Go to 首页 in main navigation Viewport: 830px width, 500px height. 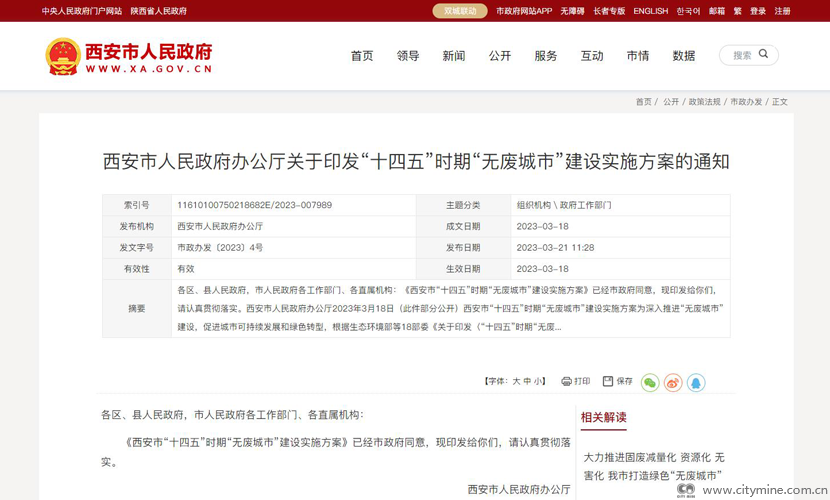(362, 56)
